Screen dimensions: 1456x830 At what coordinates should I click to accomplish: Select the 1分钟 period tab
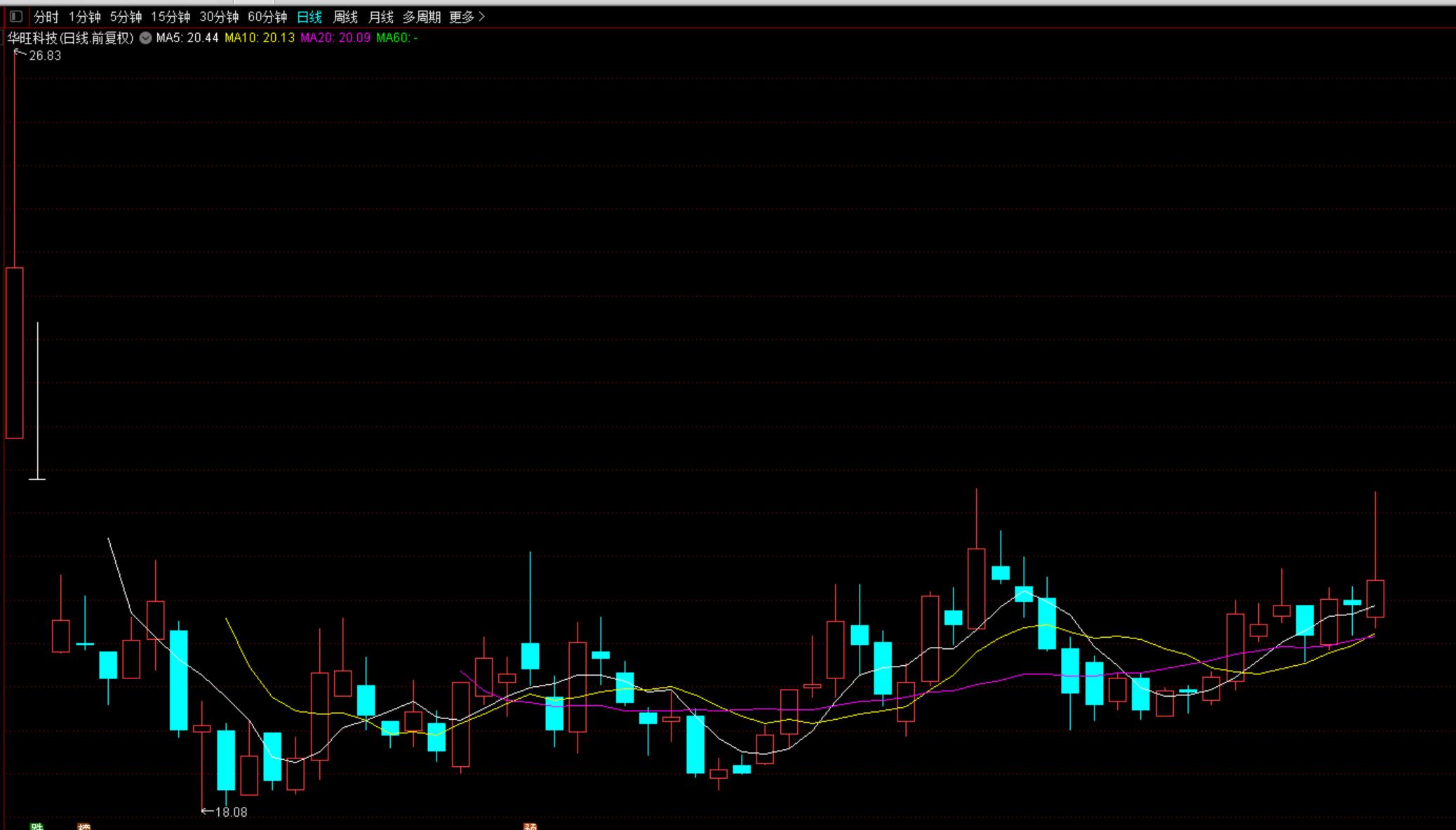[x=84, y=17]
